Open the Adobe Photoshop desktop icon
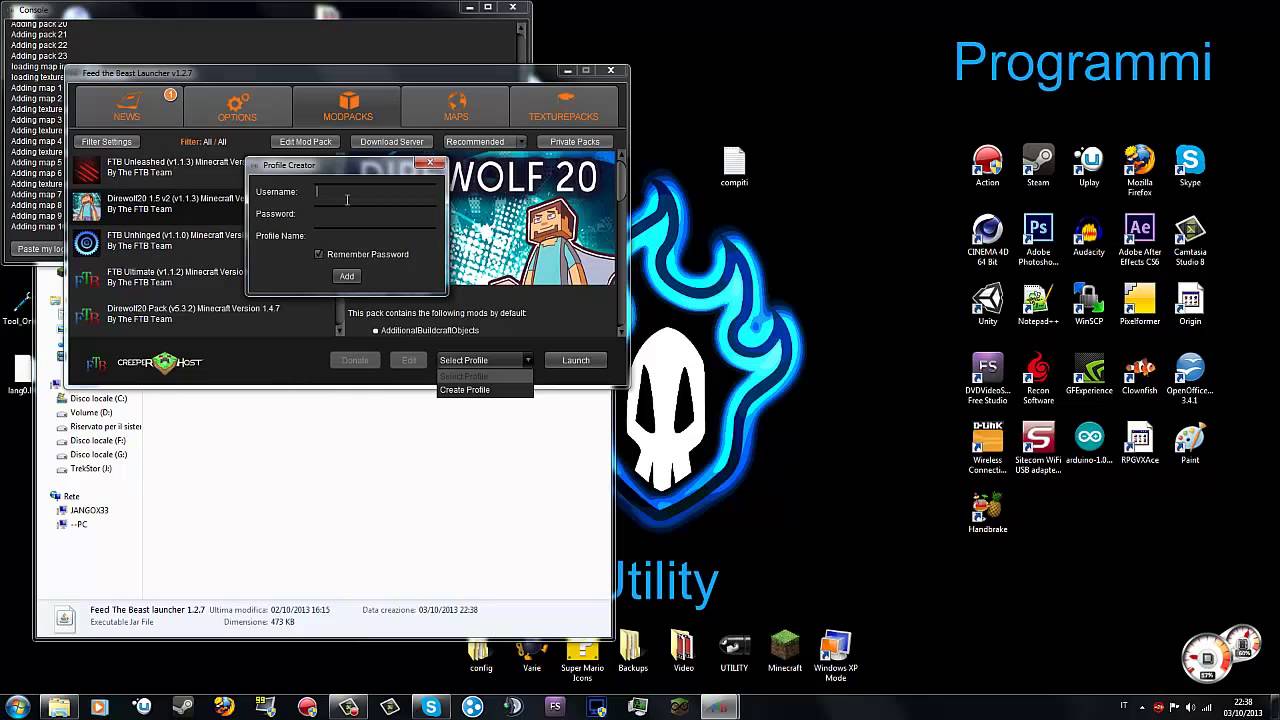1280x720 pixels. click(x=1038, y=241)
